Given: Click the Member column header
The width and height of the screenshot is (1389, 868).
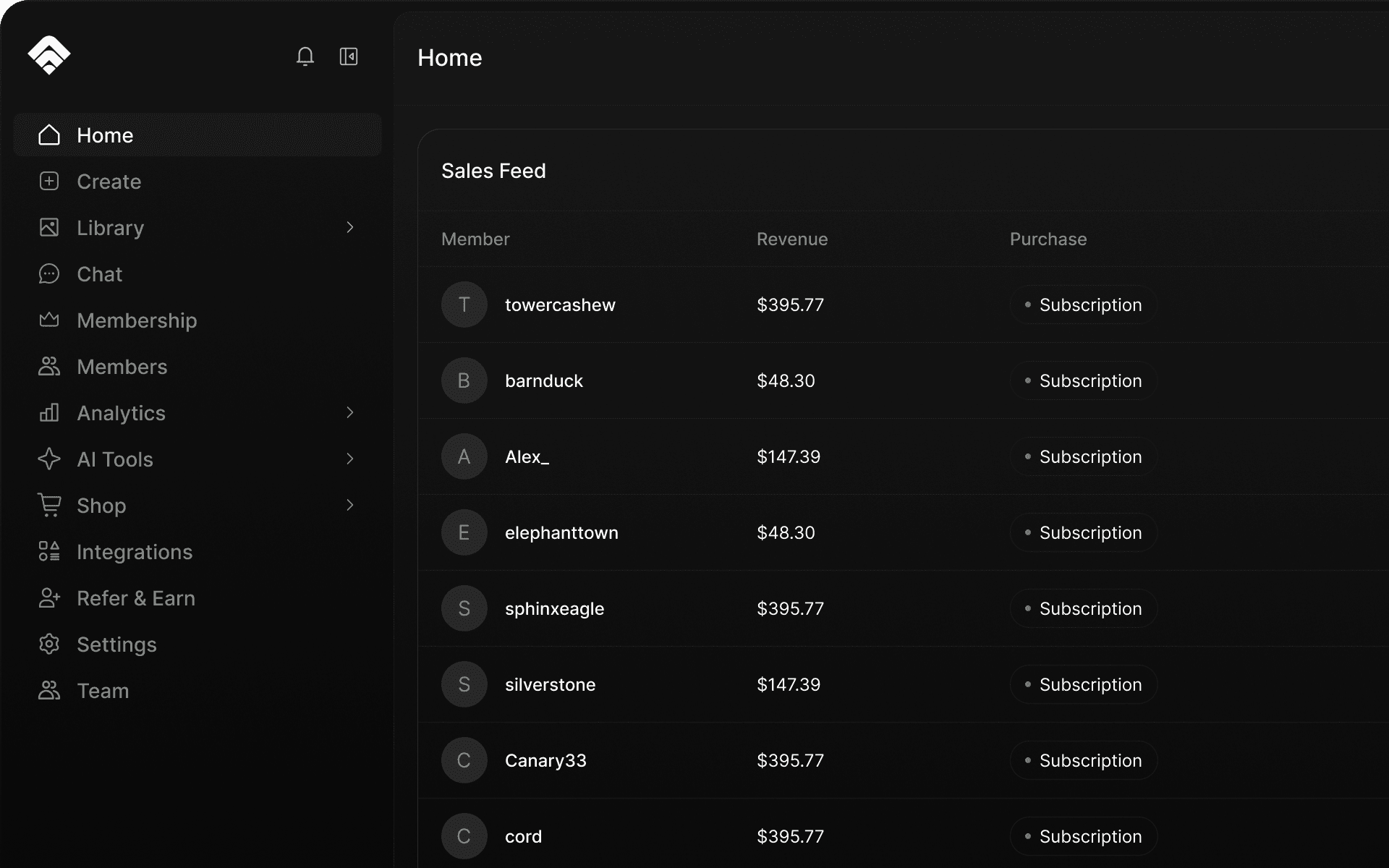Looking at the screenshot, I should pos(475,239).
